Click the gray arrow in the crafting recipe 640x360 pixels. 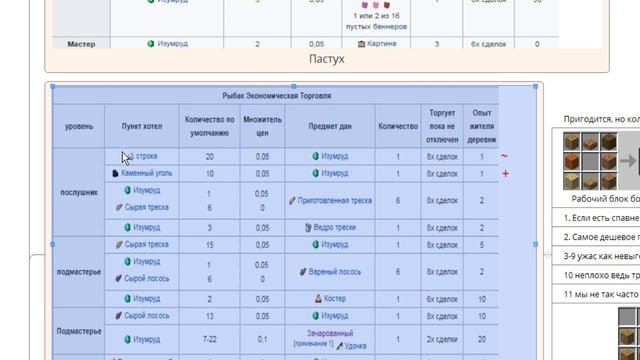628,161
